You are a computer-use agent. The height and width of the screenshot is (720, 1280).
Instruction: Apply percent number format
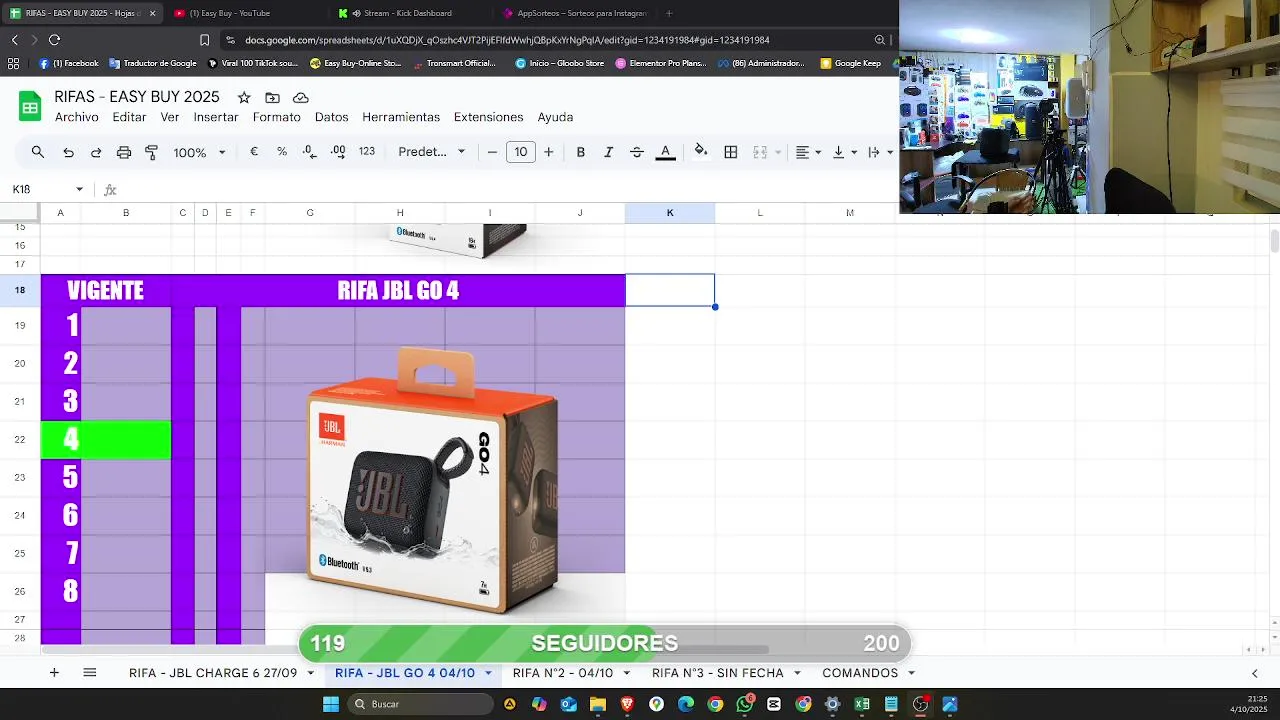coord(282,152)
